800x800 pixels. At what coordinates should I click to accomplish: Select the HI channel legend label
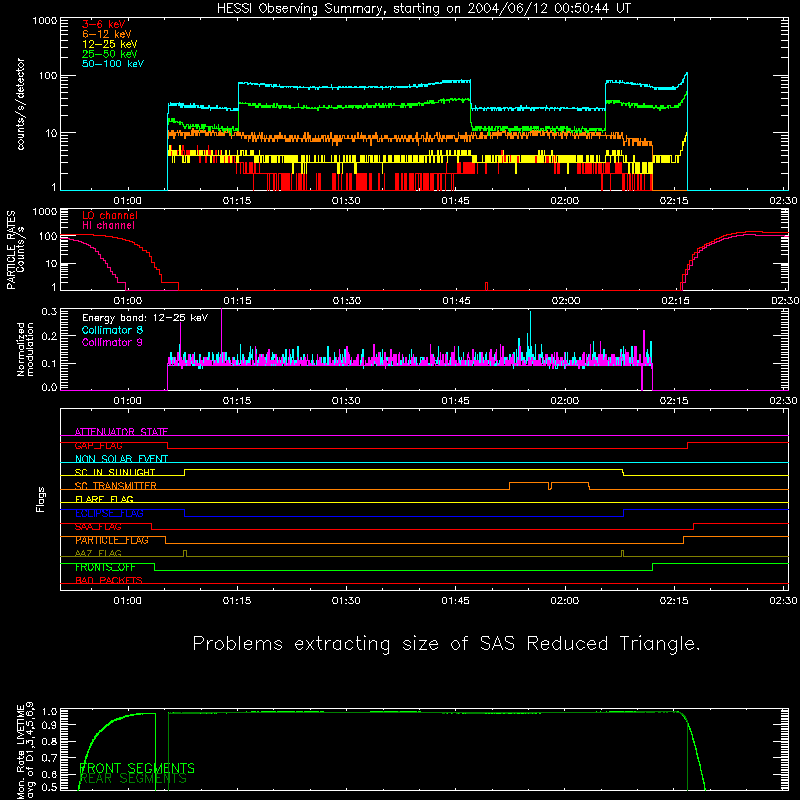click(108, 226)
